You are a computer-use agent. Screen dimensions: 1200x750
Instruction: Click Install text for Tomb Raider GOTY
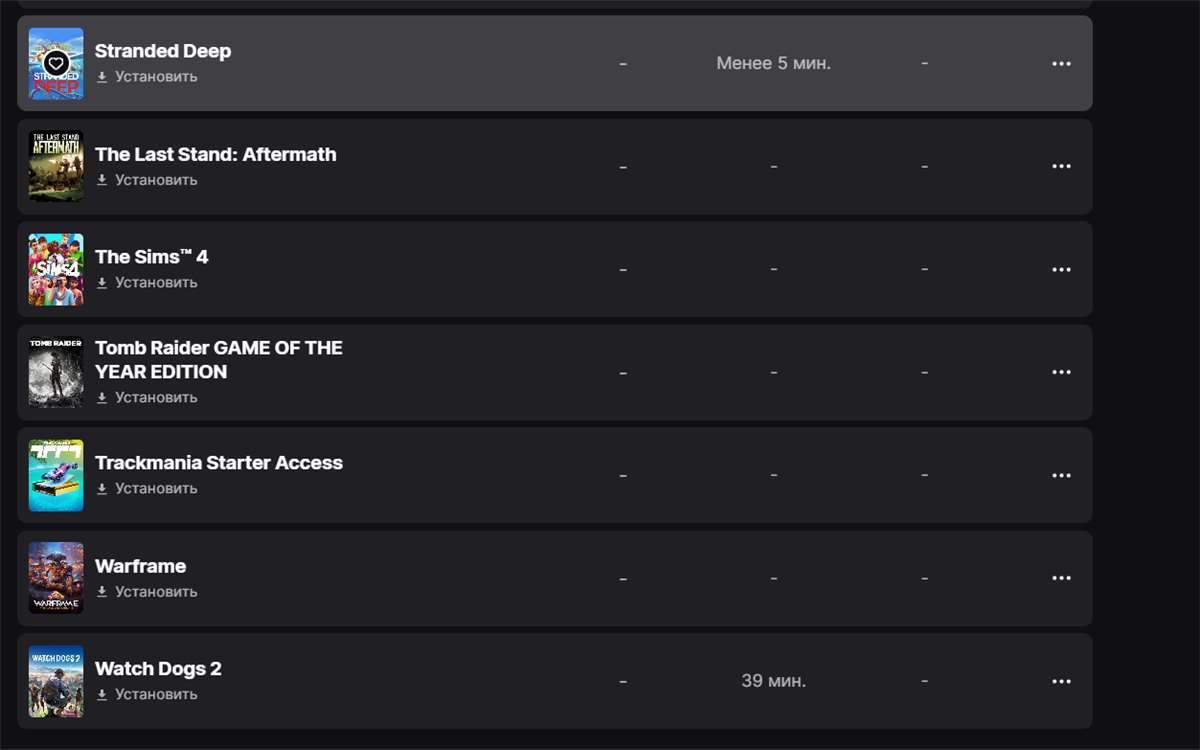[156, 398]
